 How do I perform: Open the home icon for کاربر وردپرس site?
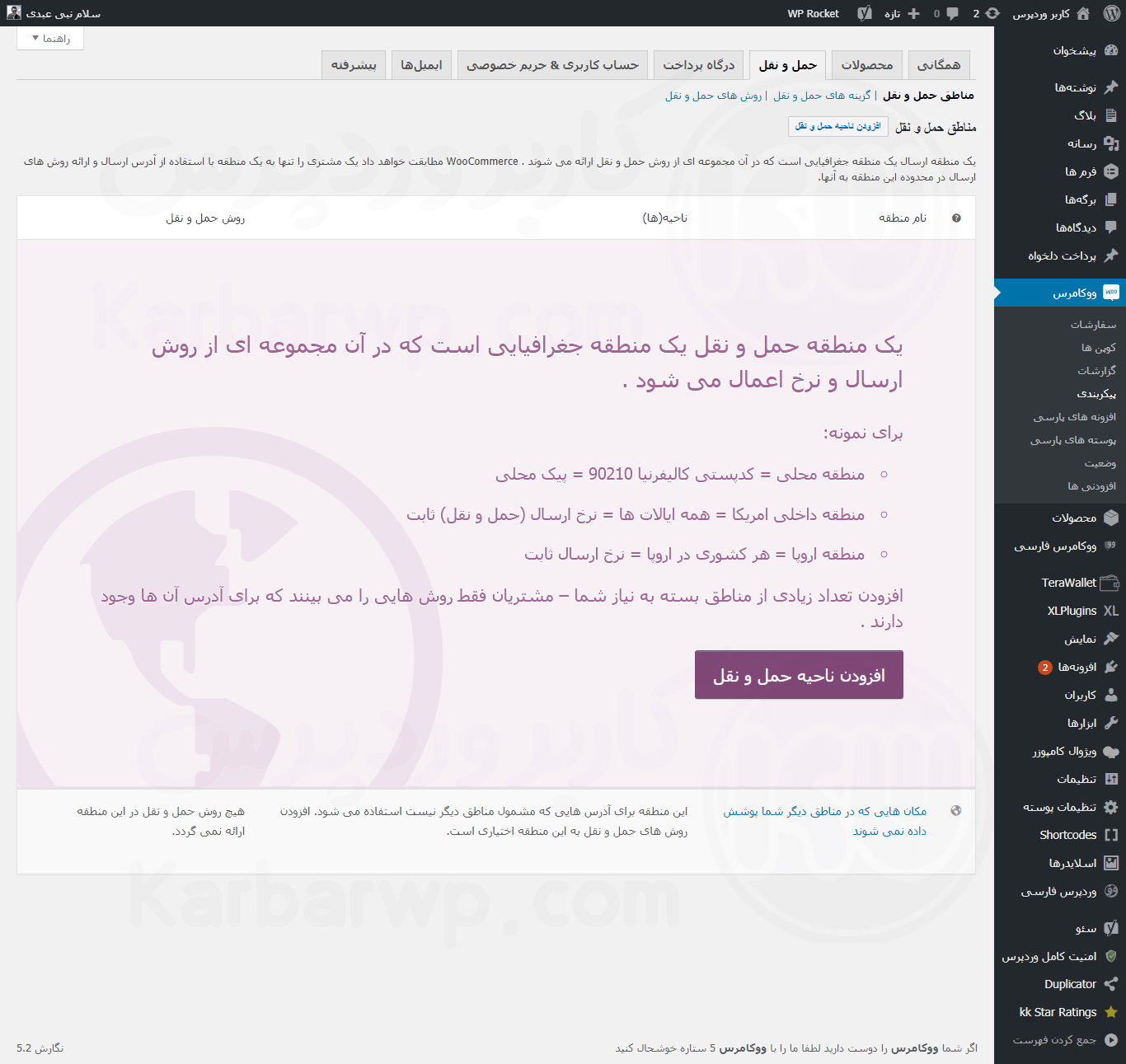tap(1083, 13)
